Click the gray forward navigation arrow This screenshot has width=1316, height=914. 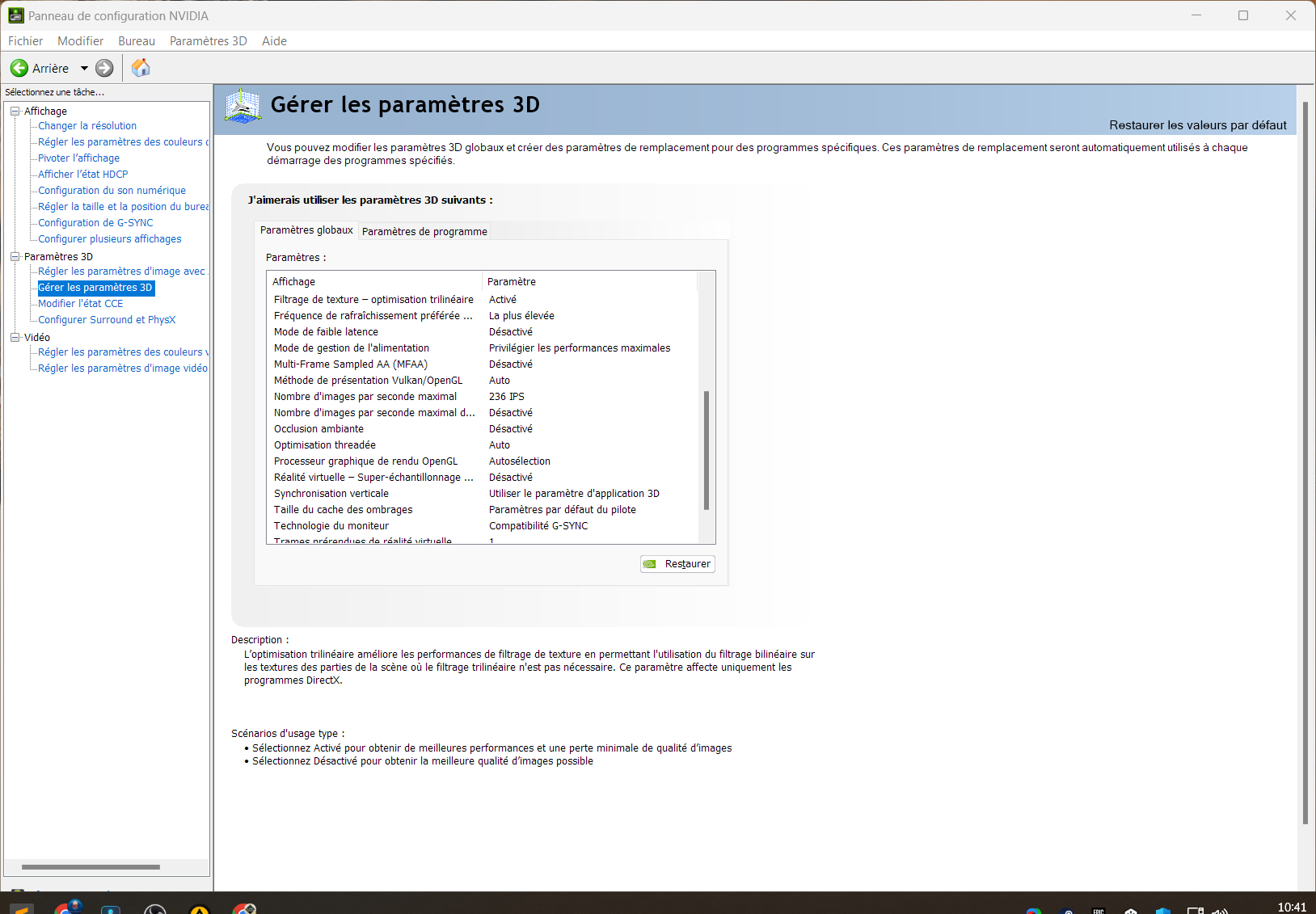coord(103,68)
